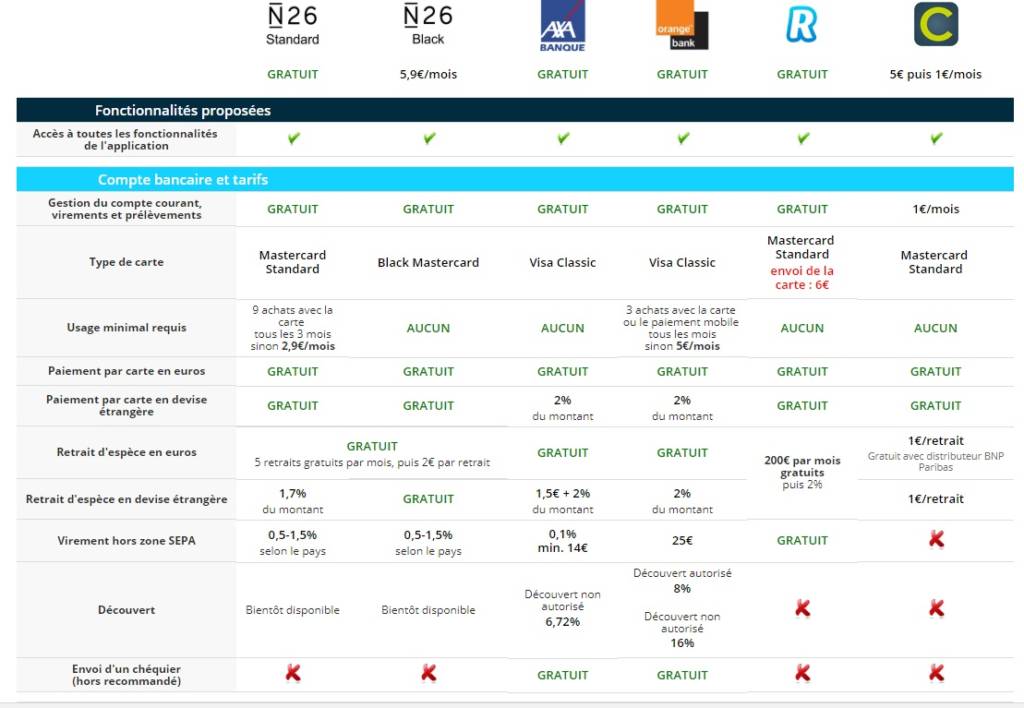
Task: Click the Type de carte row label
Action: click(126, 262)
